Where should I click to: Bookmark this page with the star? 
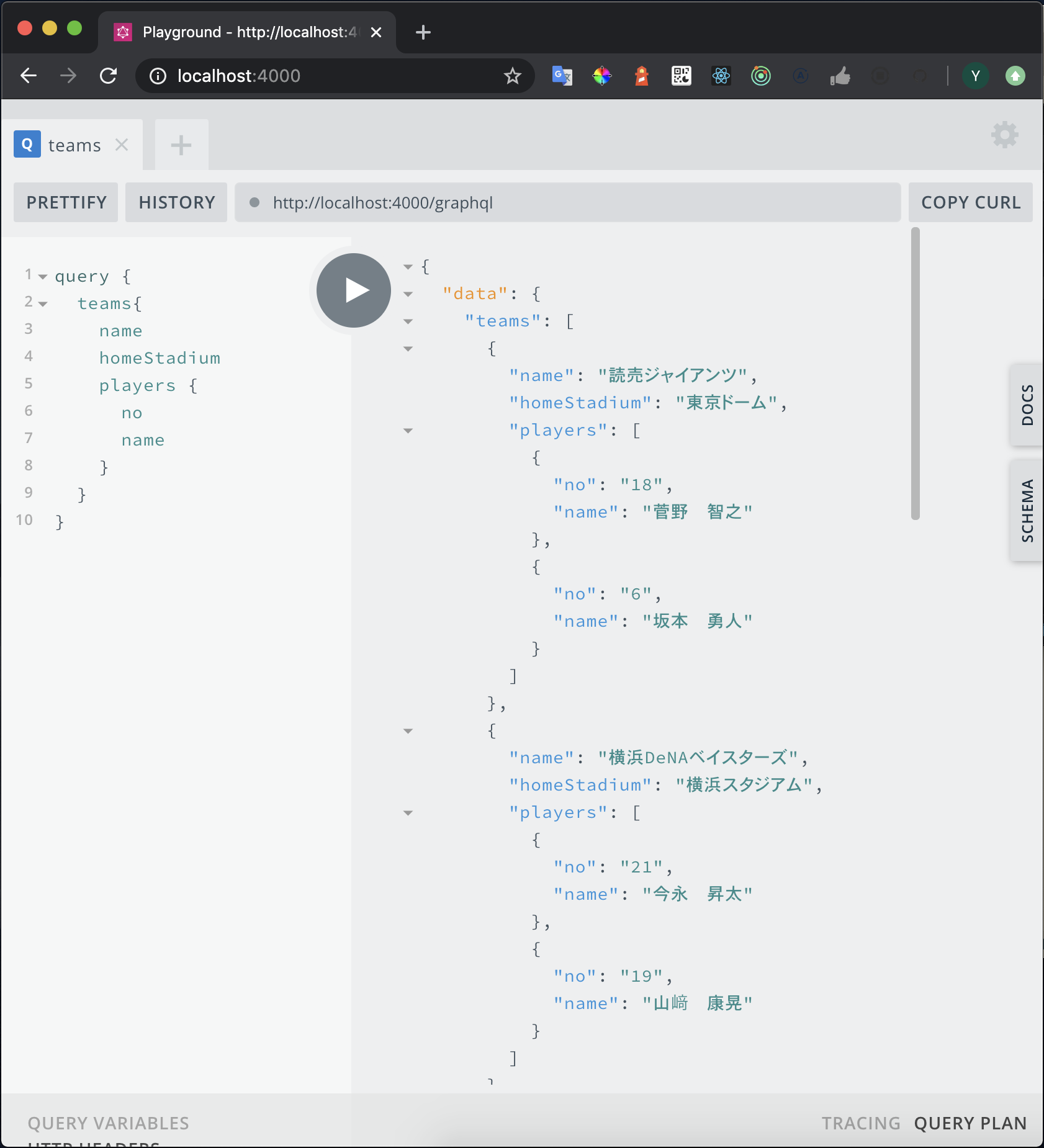point(512,76)
